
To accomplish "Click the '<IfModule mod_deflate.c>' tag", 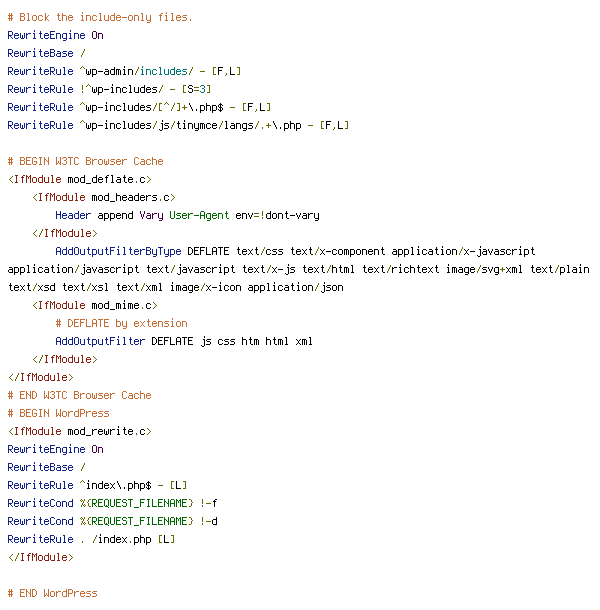I will click(x=80, y=179).
